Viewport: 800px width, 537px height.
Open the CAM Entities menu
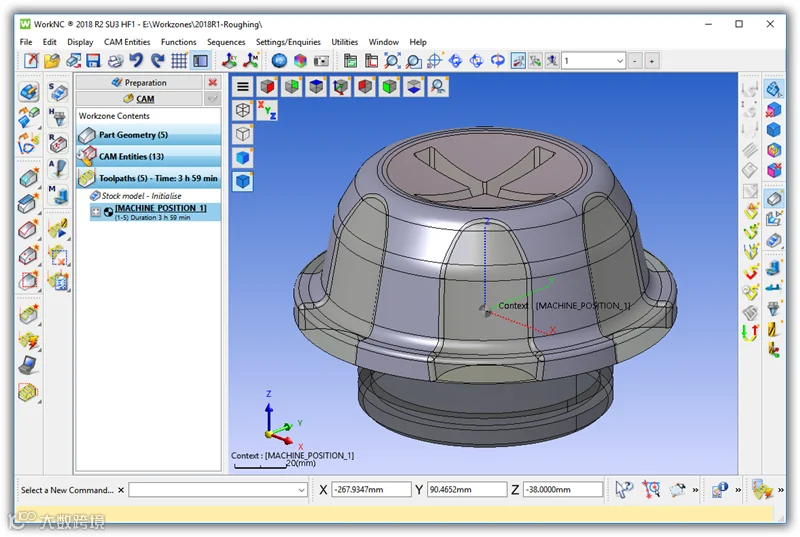(x=127, y=42)
